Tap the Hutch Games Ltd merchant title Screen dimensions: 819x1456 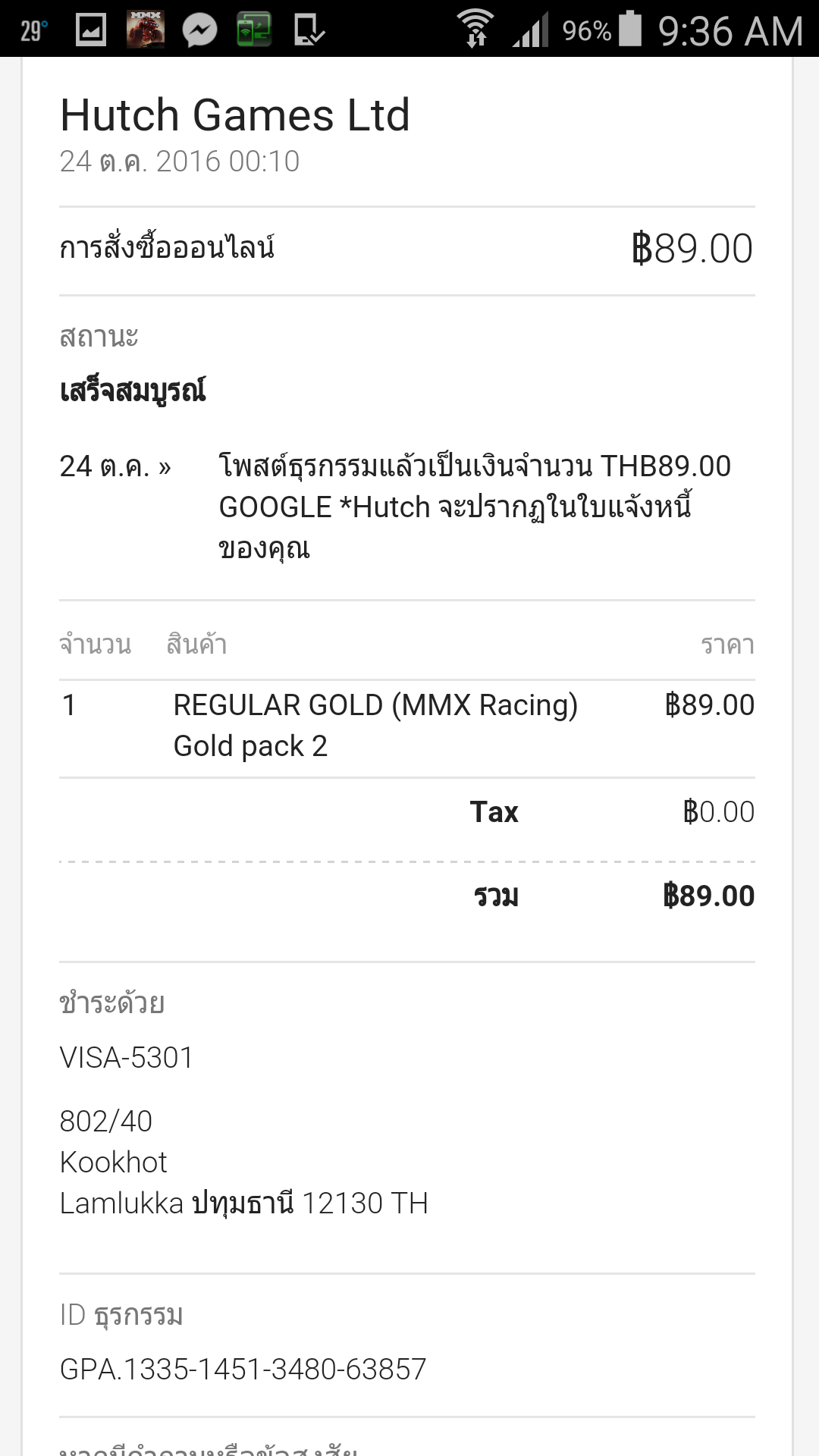(235, 115)
